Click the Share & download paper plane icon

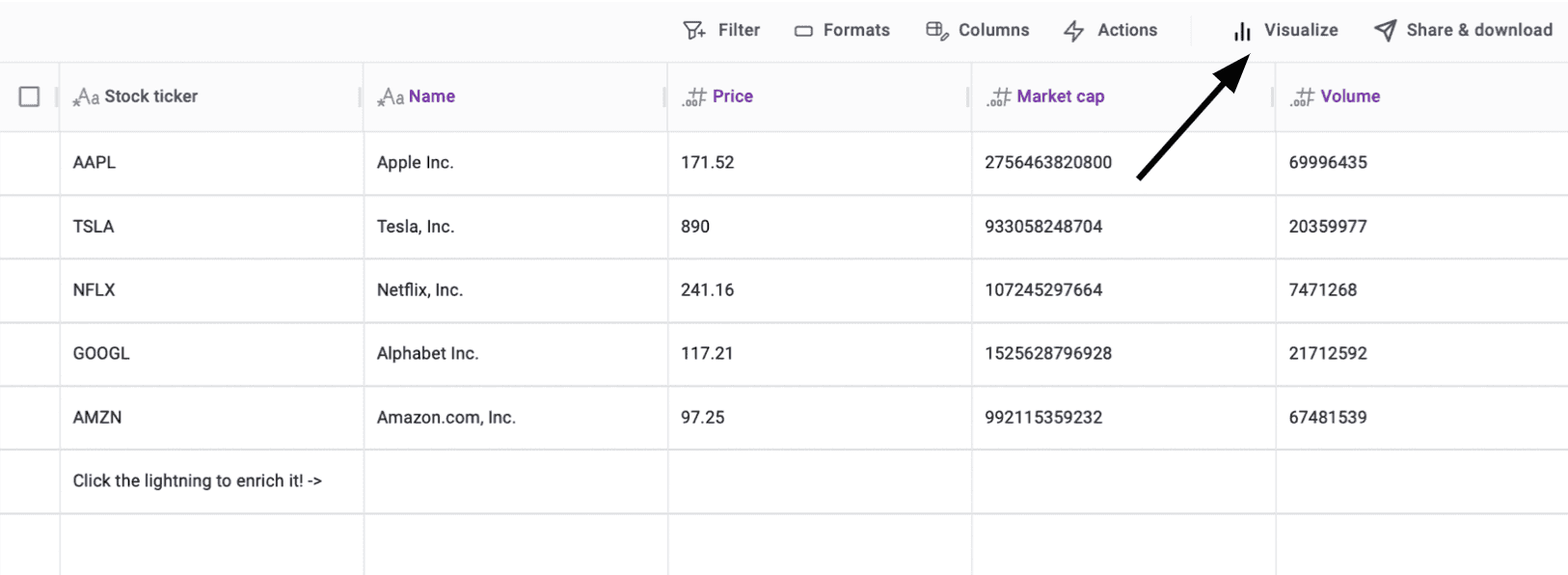[x=1385, y=31]
